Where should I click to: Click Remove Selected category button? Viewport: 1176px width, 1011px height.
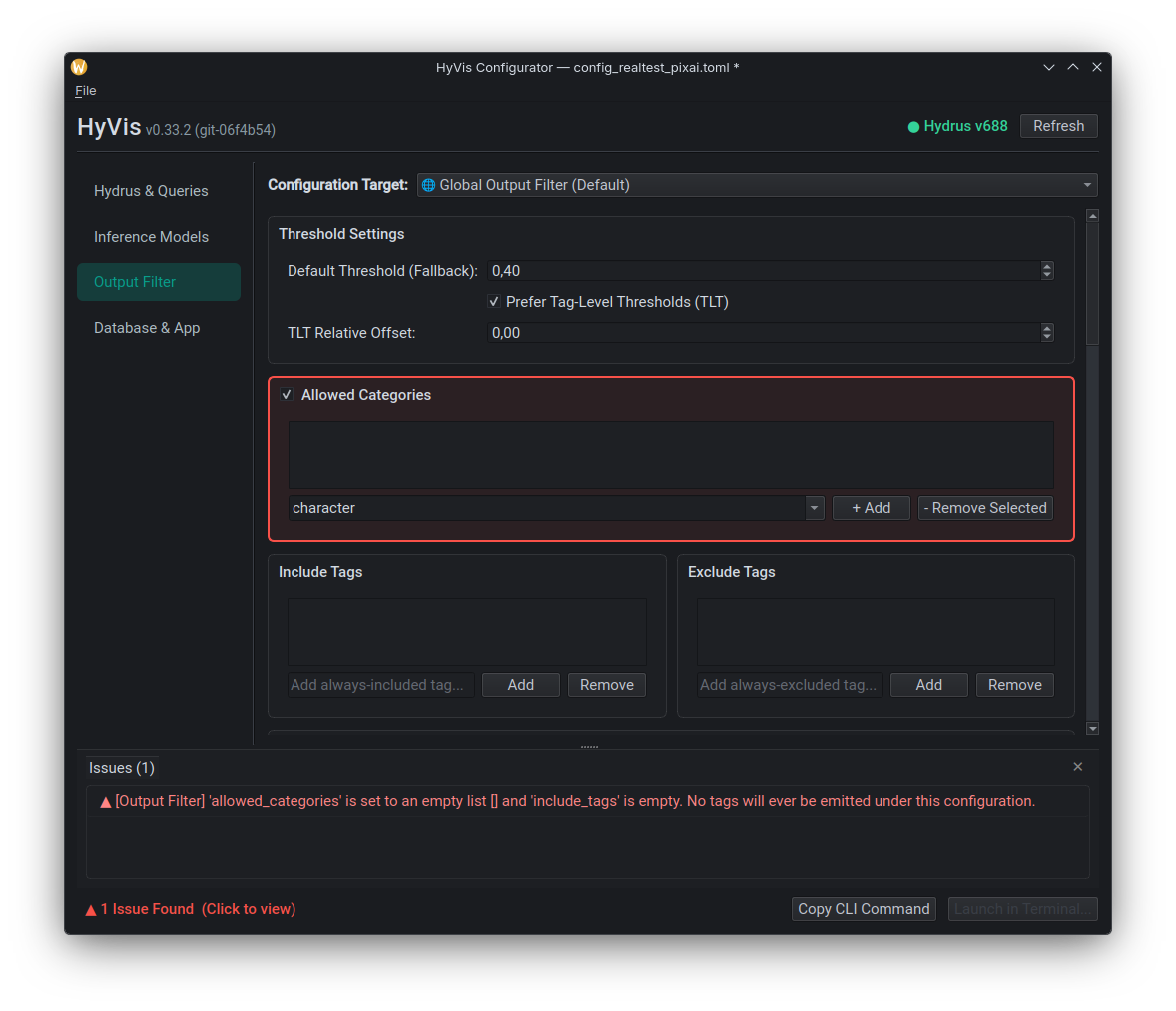(985, 508)
